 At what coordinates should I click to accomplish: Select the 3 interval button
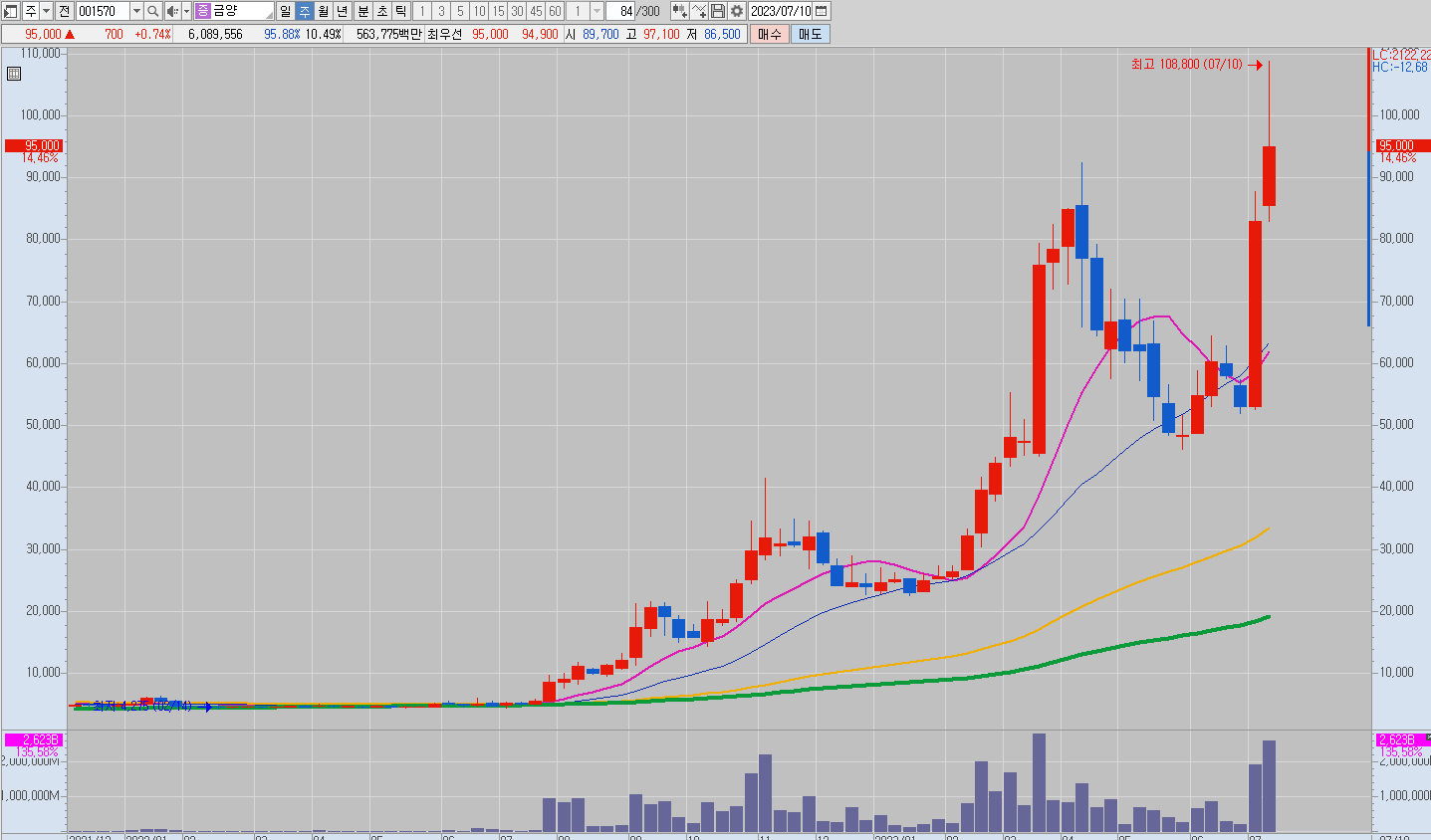[x=441, y=11]
